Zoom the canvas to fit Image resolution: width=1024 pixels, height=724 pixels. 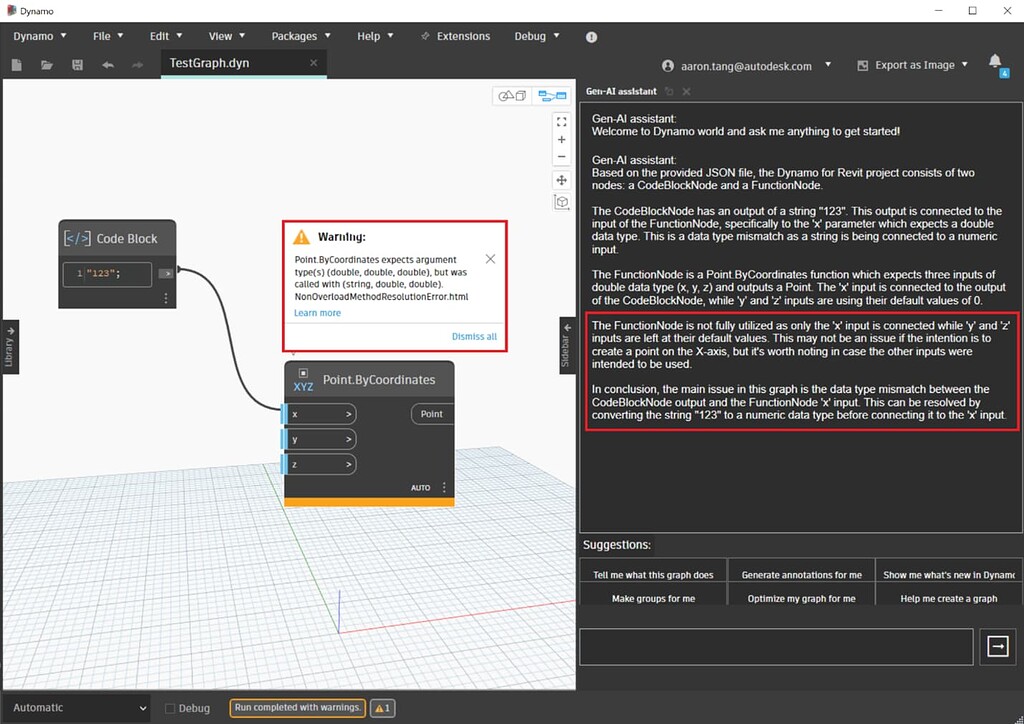pyautogui.click(x=562, y=121)
